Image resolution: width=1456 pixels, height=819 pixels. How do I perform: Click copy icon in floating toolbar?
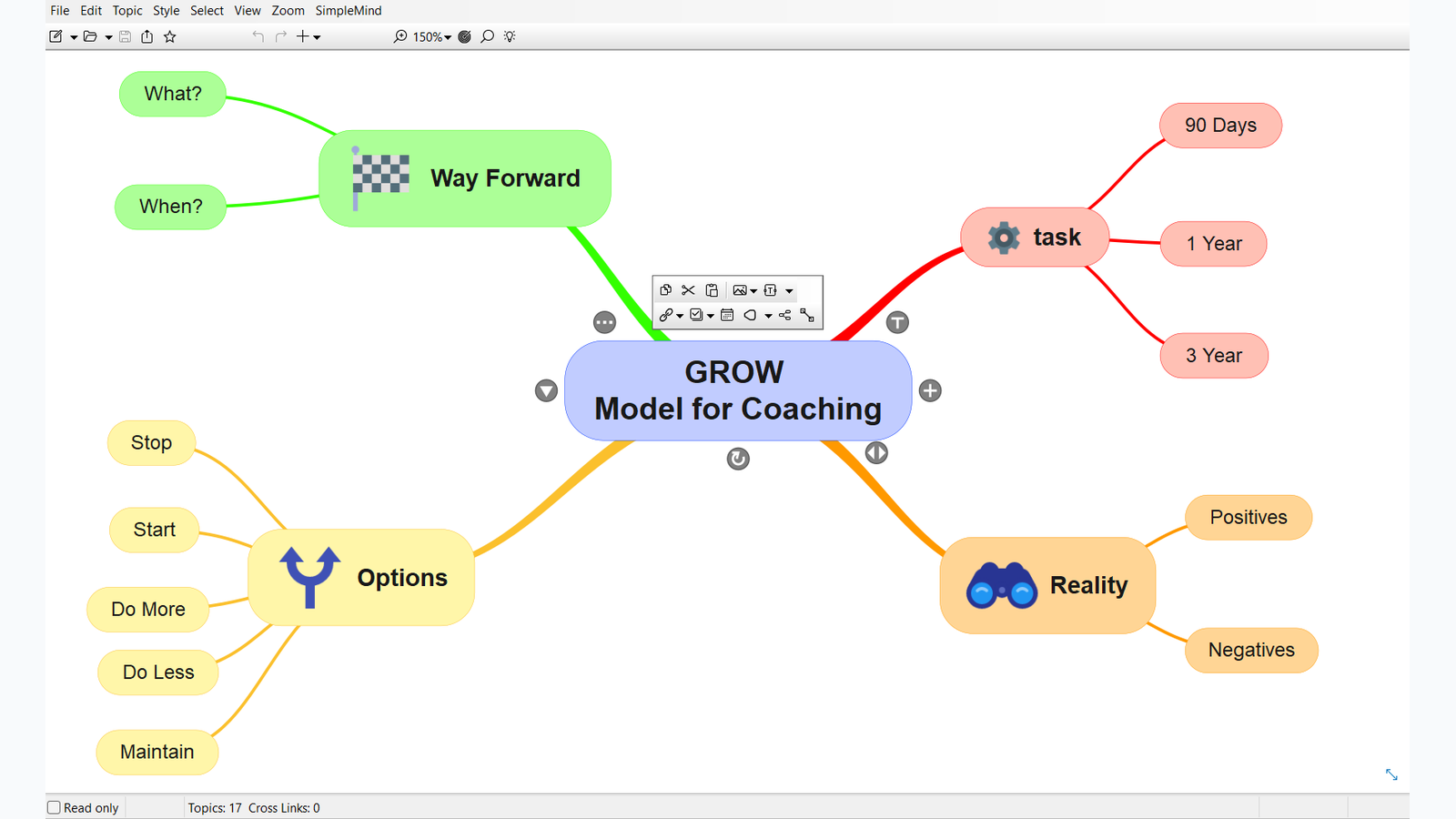click(666, 290)
